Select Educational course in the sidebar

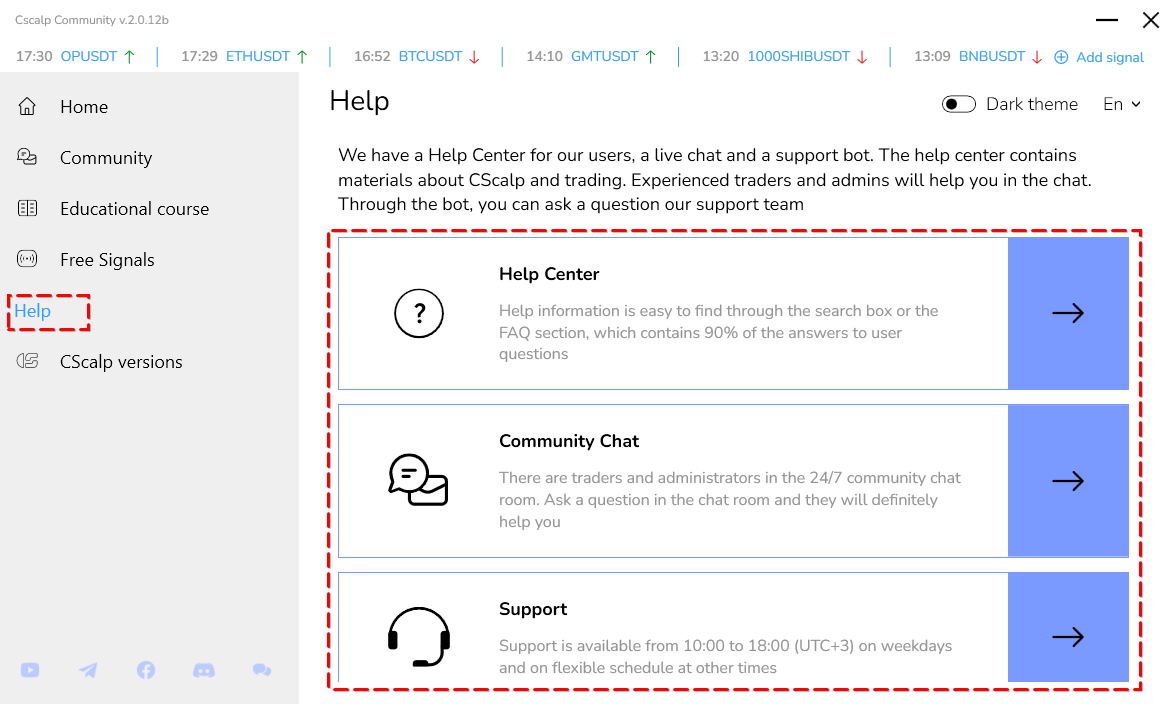(134, 208)
